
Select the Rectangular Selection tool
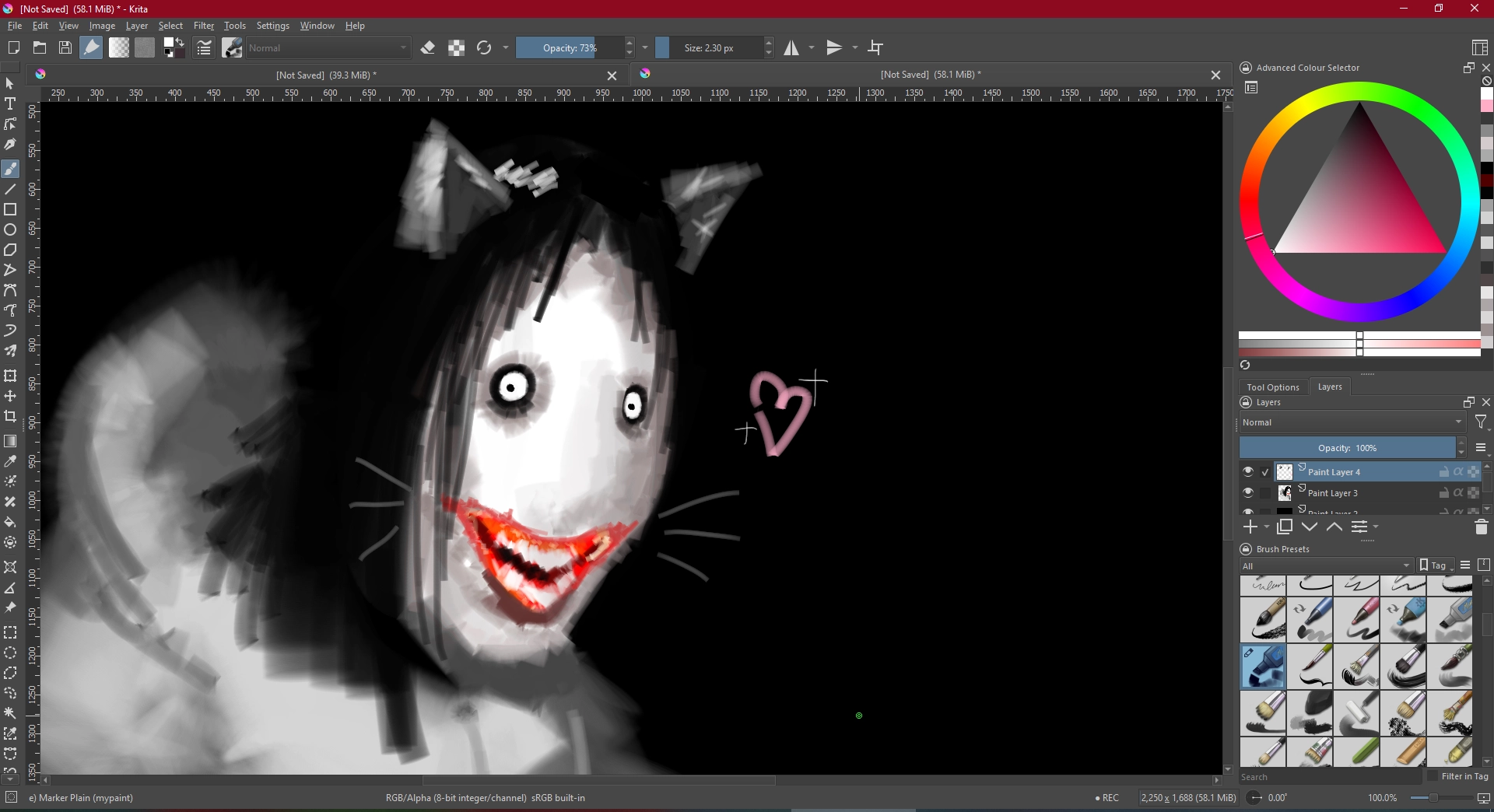[x=10, y=633]
